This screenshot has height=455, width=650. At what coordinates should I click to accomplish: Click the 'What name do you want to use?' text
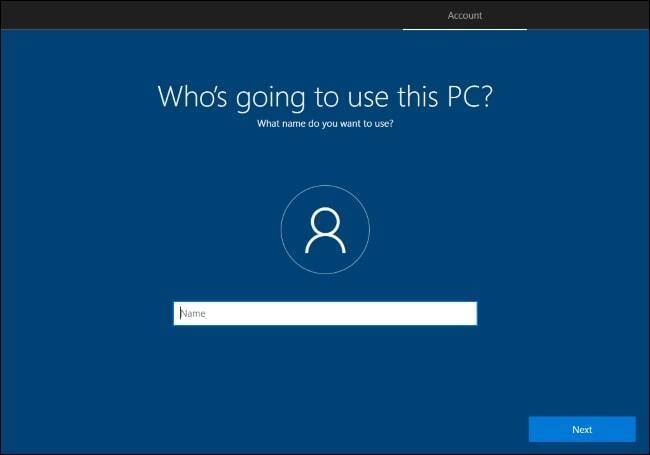[x=325, y=123]
